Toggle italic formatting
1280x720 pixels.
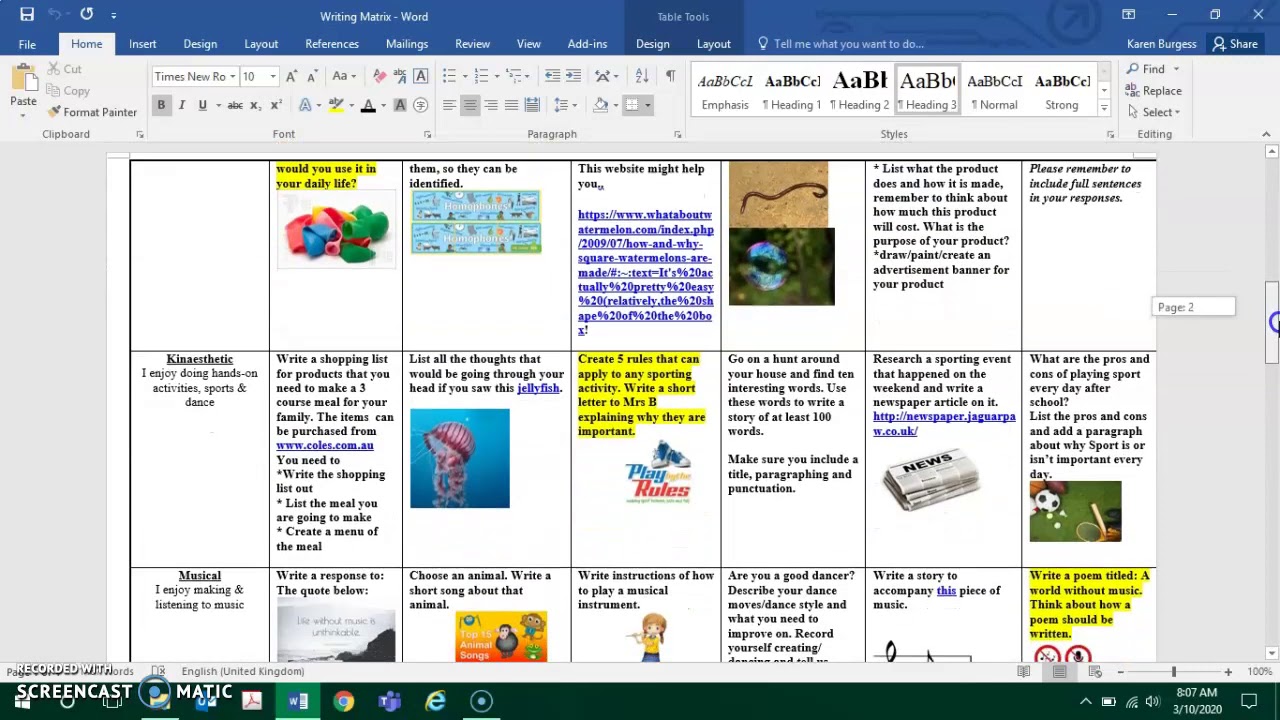point(181,105)
